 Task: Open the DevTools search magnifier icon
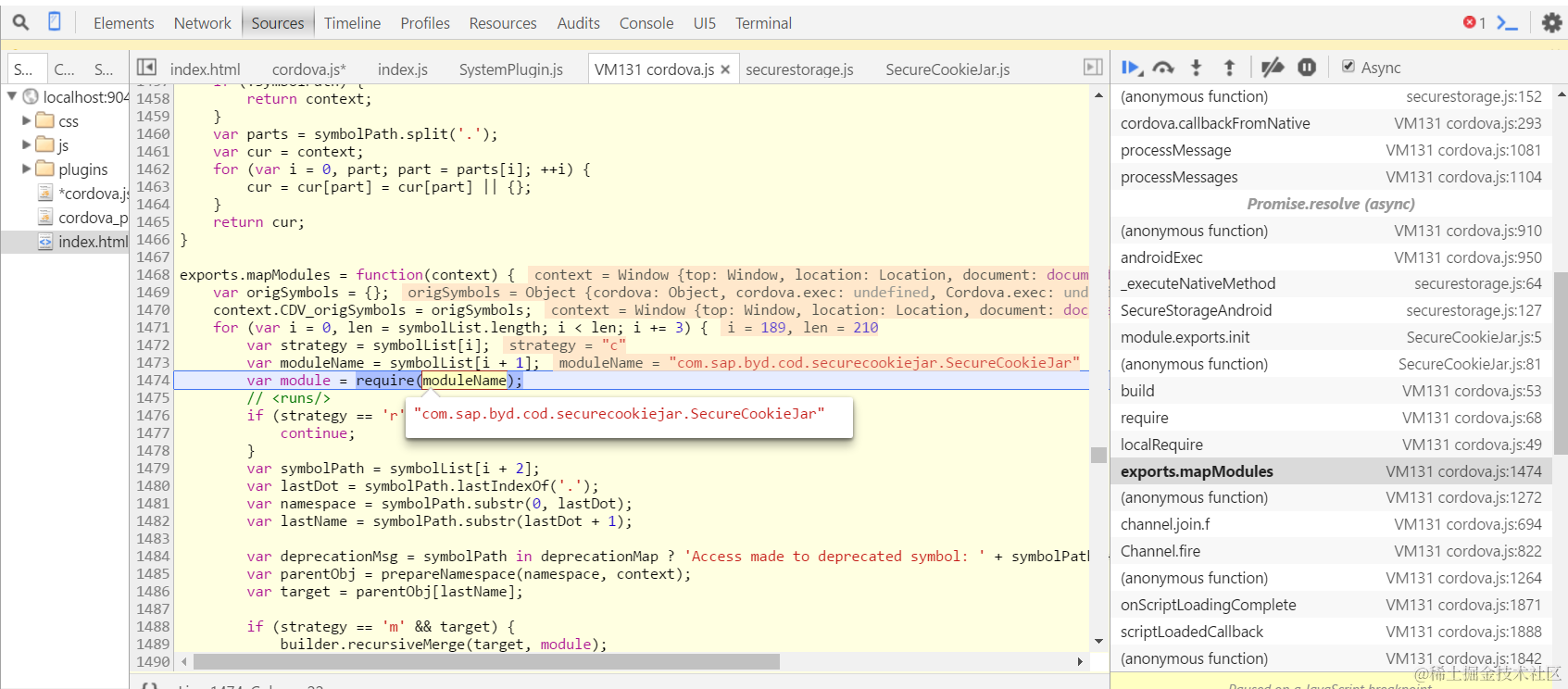click(x=20, y=21)
